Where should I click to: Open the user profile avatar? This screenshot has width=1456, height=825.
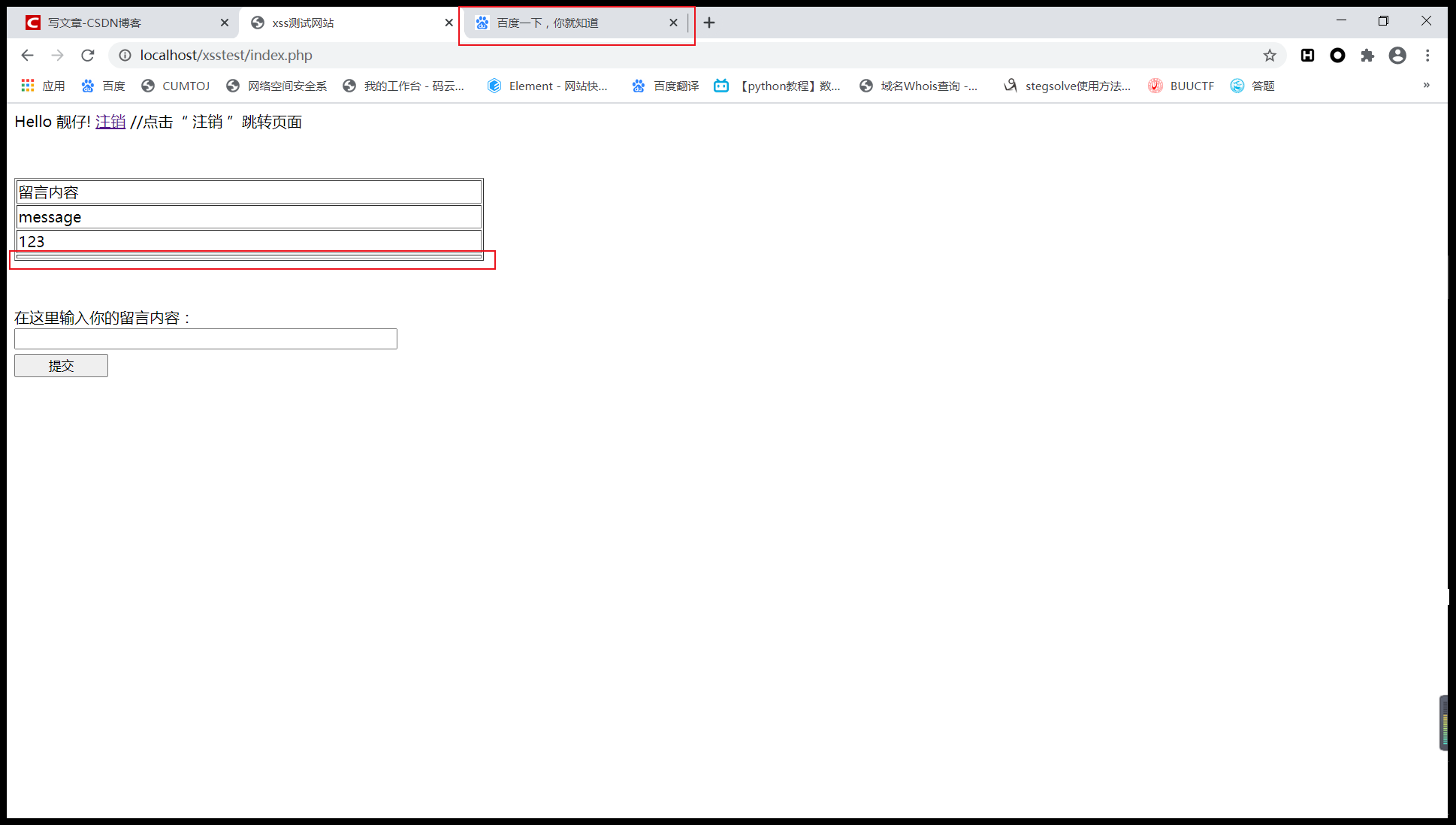(1397, 56)
